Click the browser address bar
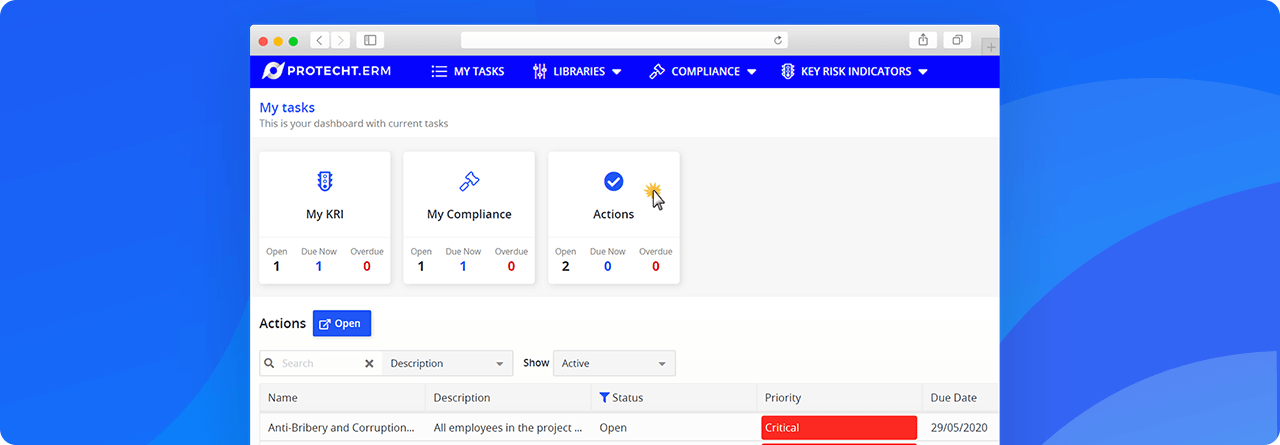This screenshot has height=445, width=1280. pyautogui.click(x=624, y=40)
